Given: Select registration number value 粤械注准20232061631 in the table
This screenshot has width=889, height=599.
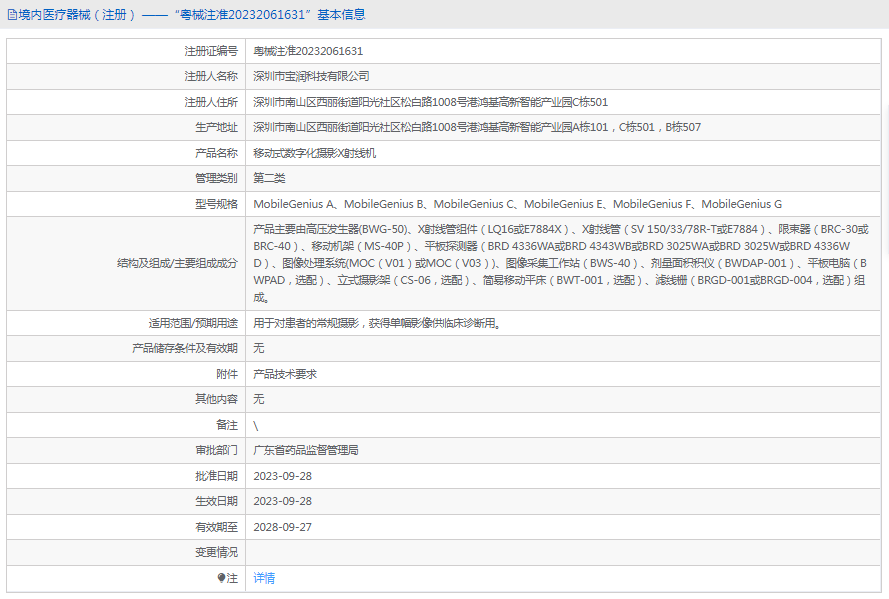Looking at the screenshot, I should 308,51.
